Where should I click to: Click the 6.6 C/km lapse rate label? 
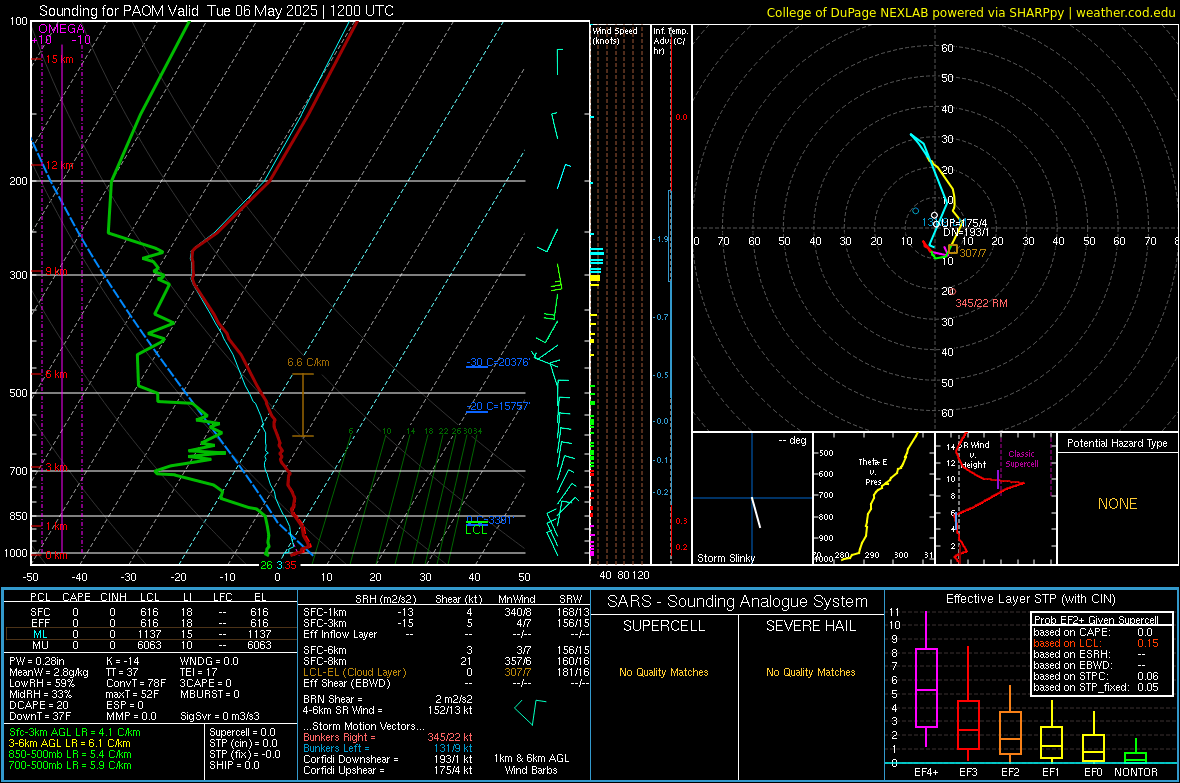point(308,362)
